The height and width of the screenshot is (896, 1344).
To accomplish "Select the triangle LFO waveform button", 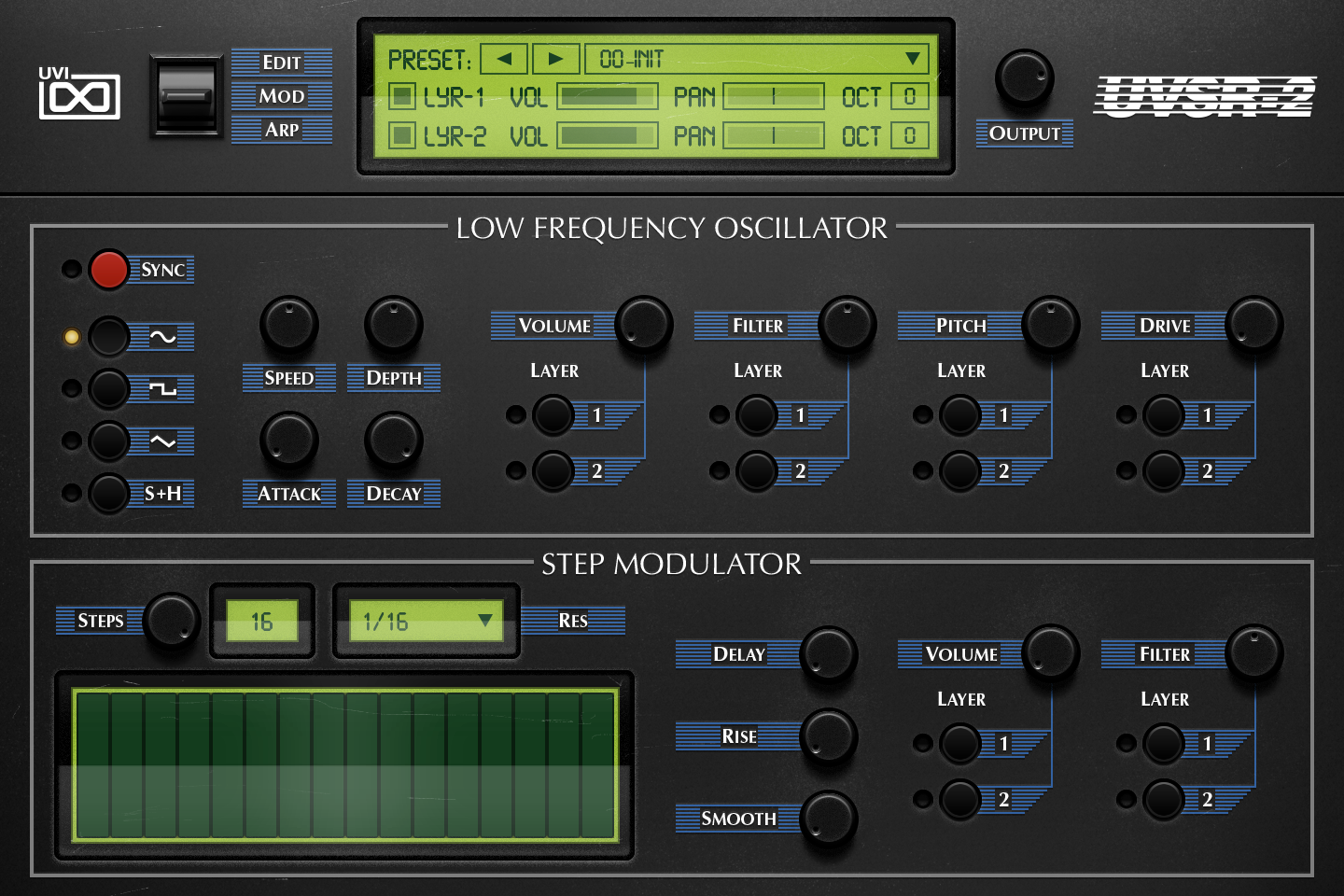I will click(108, 441).
